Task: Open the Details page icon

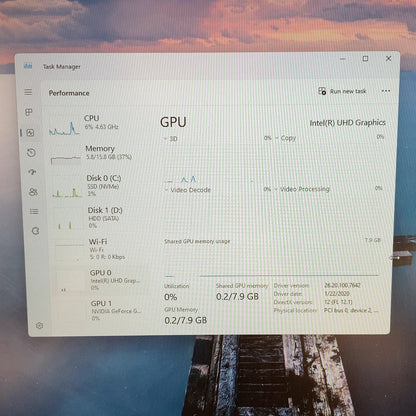Action: (x=34, y=211)
